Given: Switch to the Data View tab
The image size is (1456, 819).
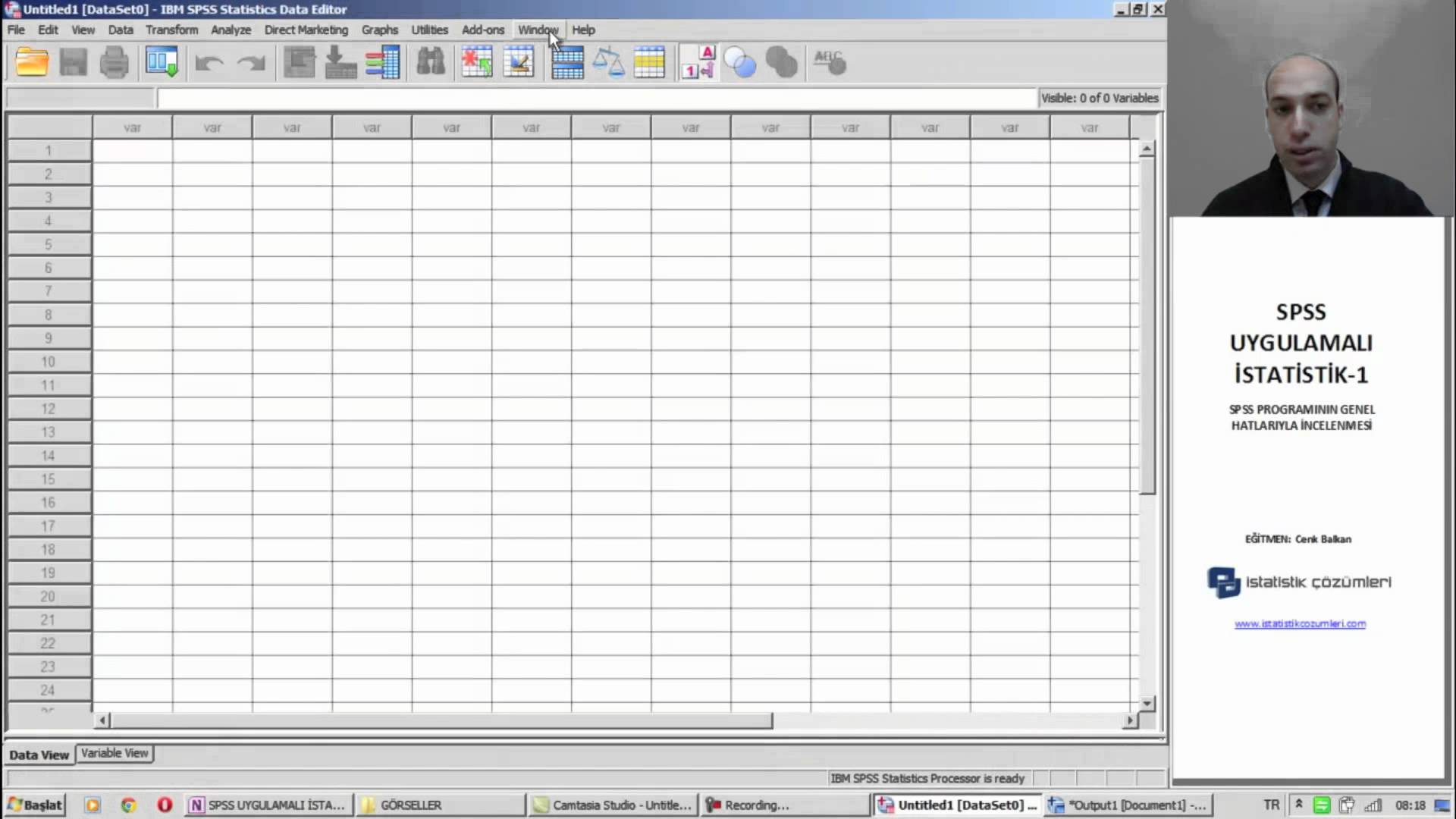Looking at the screenshot, I should pyautogui.click(x=39, y=755).
